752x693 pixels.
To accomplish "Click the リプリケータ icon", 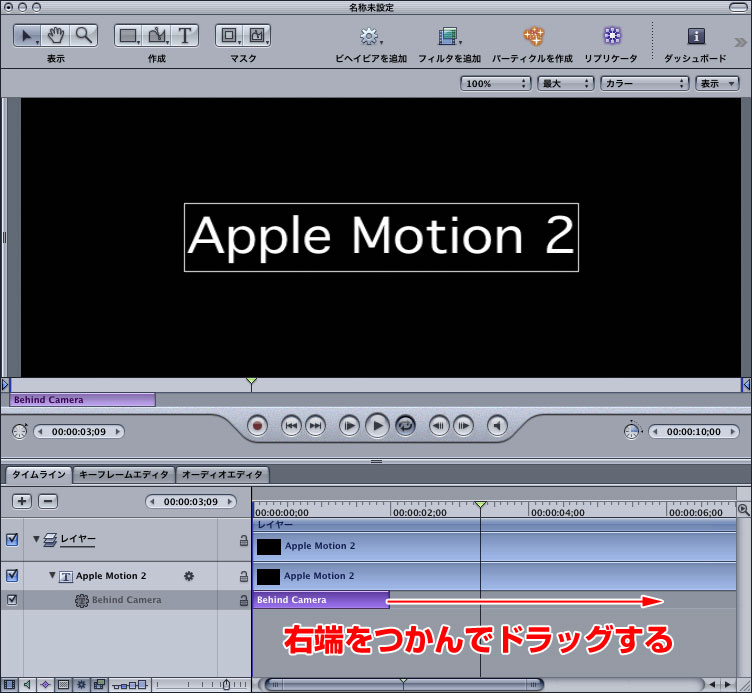I will point(612,36).
